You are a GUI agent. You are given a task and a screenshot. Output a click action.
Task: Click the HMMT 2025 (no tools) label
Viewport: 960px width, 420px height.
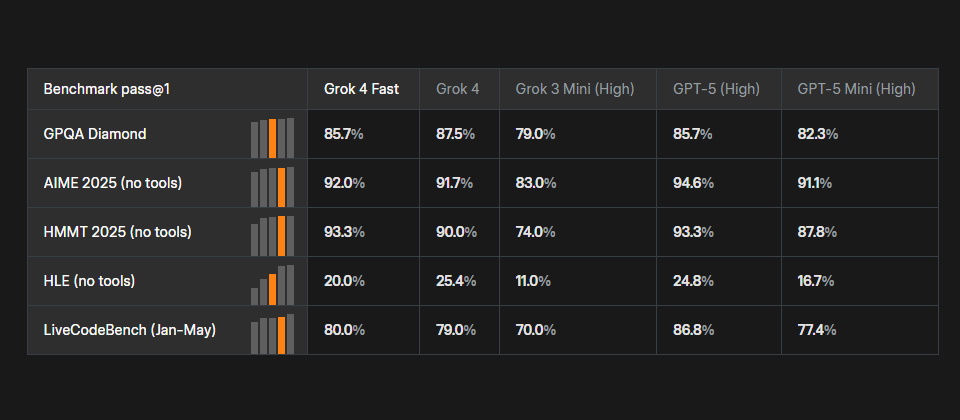117,232
